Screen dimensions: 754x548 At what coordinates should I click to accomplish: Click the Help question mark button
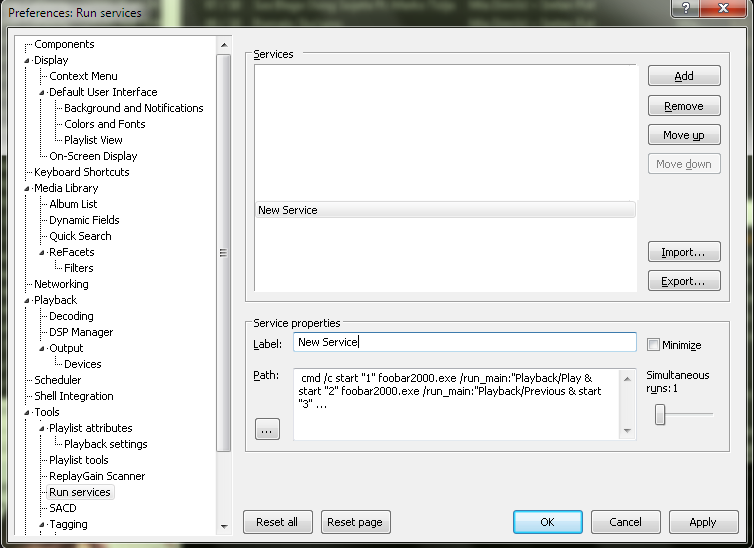tap(685, 8)
